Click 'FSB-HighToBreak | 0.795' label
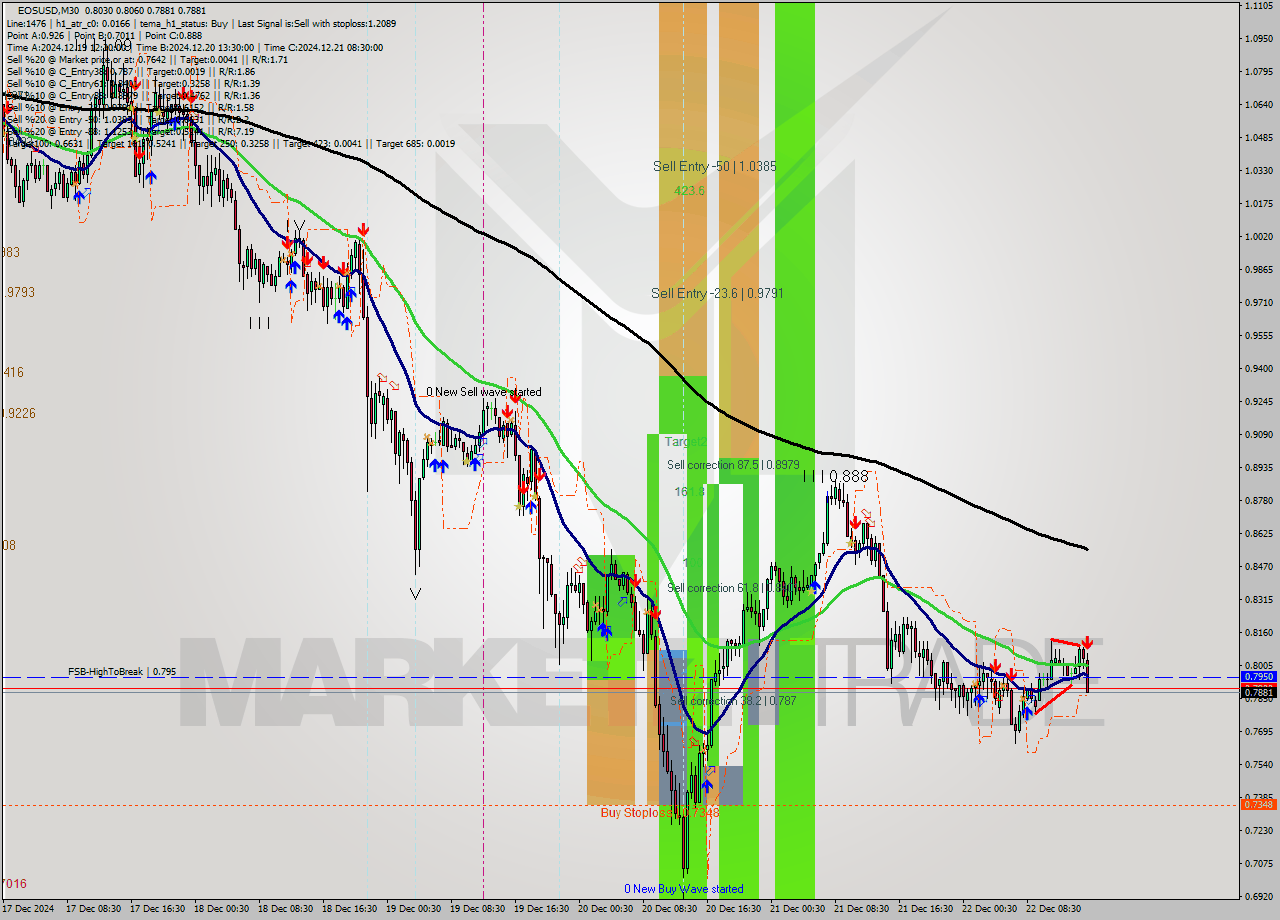This screenshot has width=1280, height=920. pos(122,672)
